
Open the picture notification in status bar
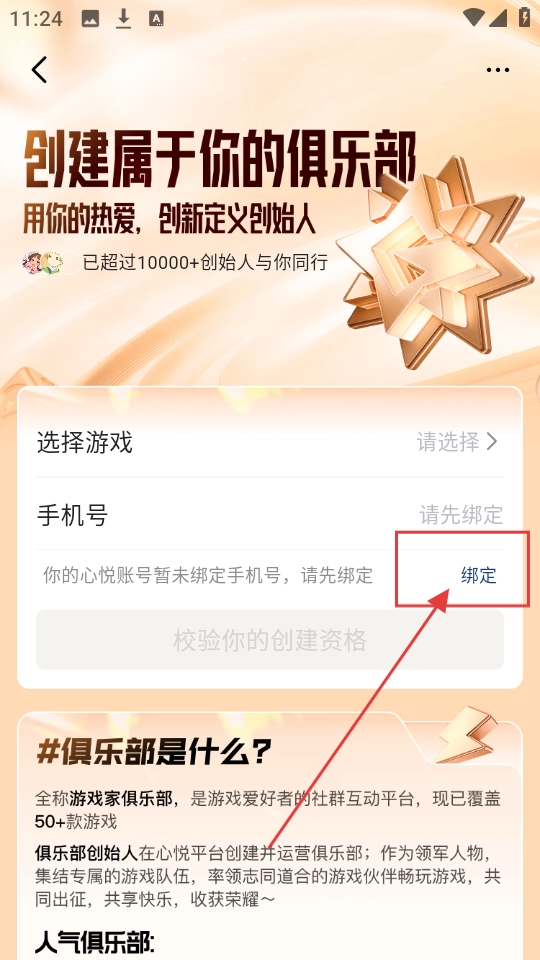pos(90,19)
